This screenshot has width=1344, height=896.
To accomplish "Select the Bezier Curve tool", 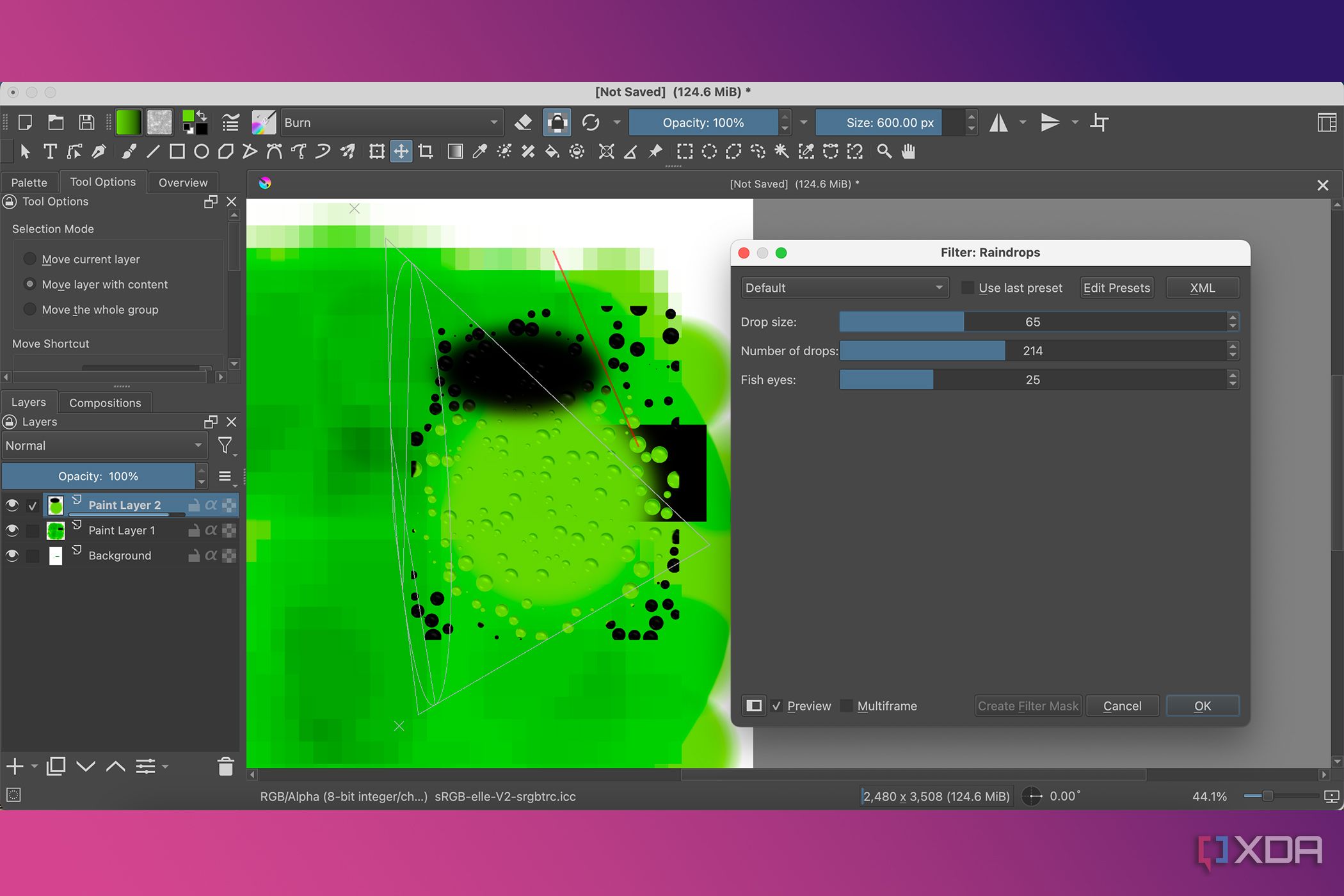I will click(x=275, y=152).
